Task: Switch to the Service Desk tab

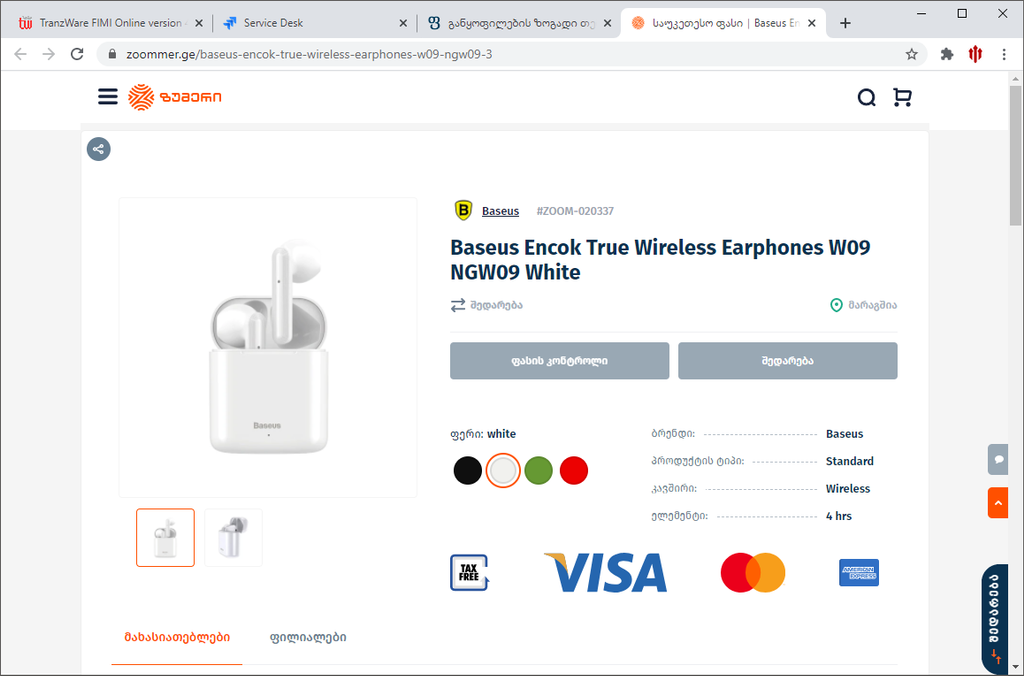Action: tap(314, 23)
